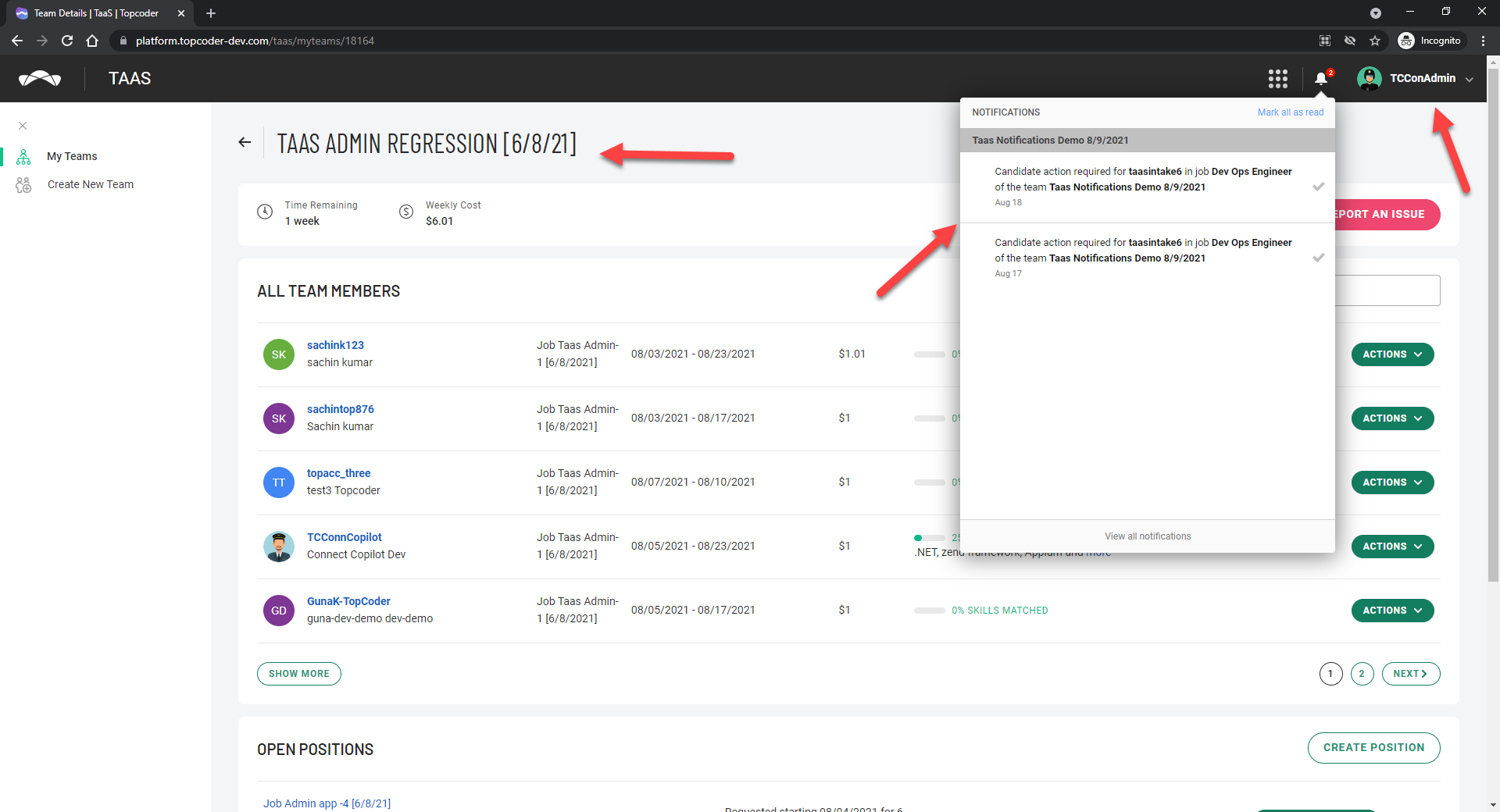Open sachintop876 profile link
This screenshot has height=812, width=1500.
tap(341, 409)
